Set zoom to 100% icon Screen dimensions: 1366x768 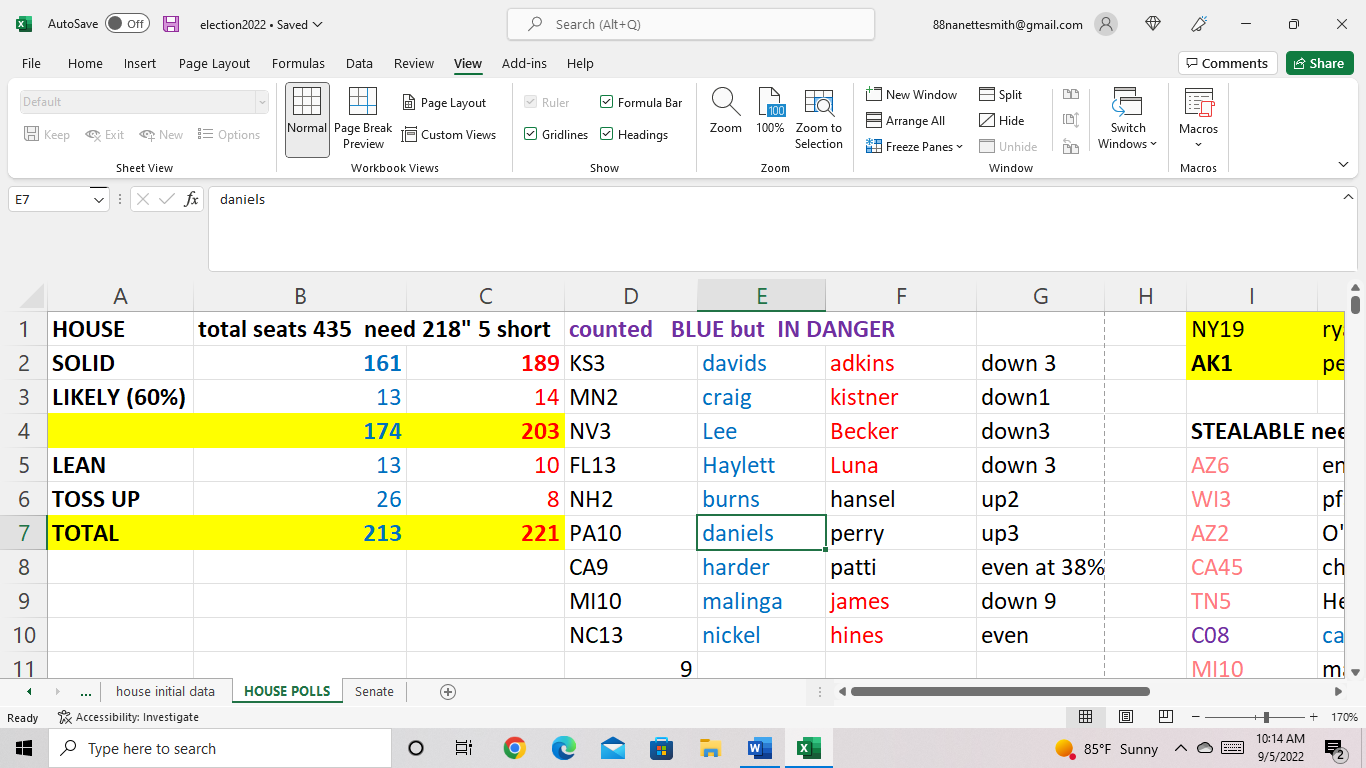[x=770, y=103]
